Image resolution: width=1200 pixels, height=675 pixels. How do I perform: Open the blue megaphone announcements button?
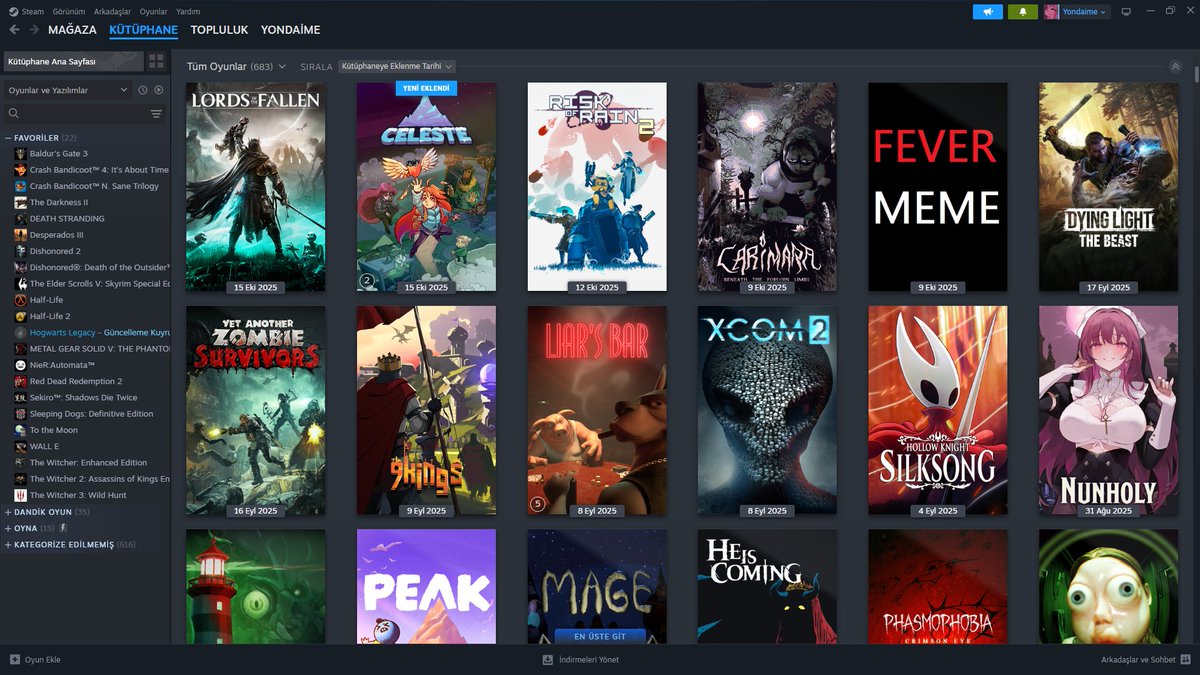tap(987, 12)
